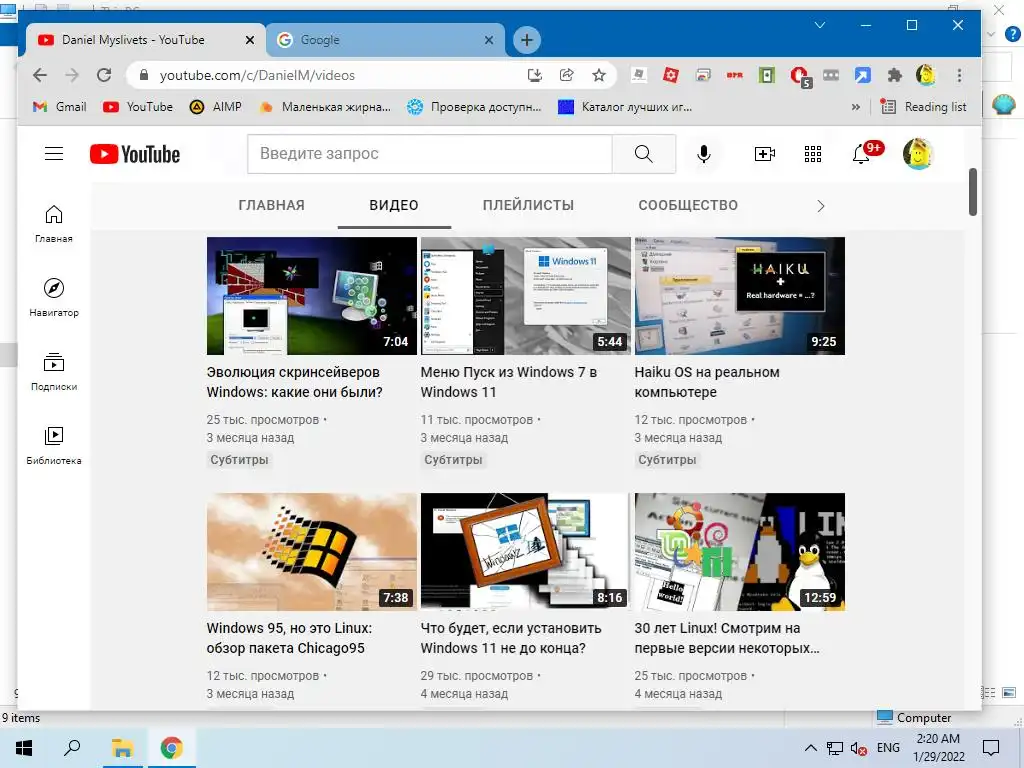
Task: Open Библиотека in the sidebar
Action: tap(54, 445)
